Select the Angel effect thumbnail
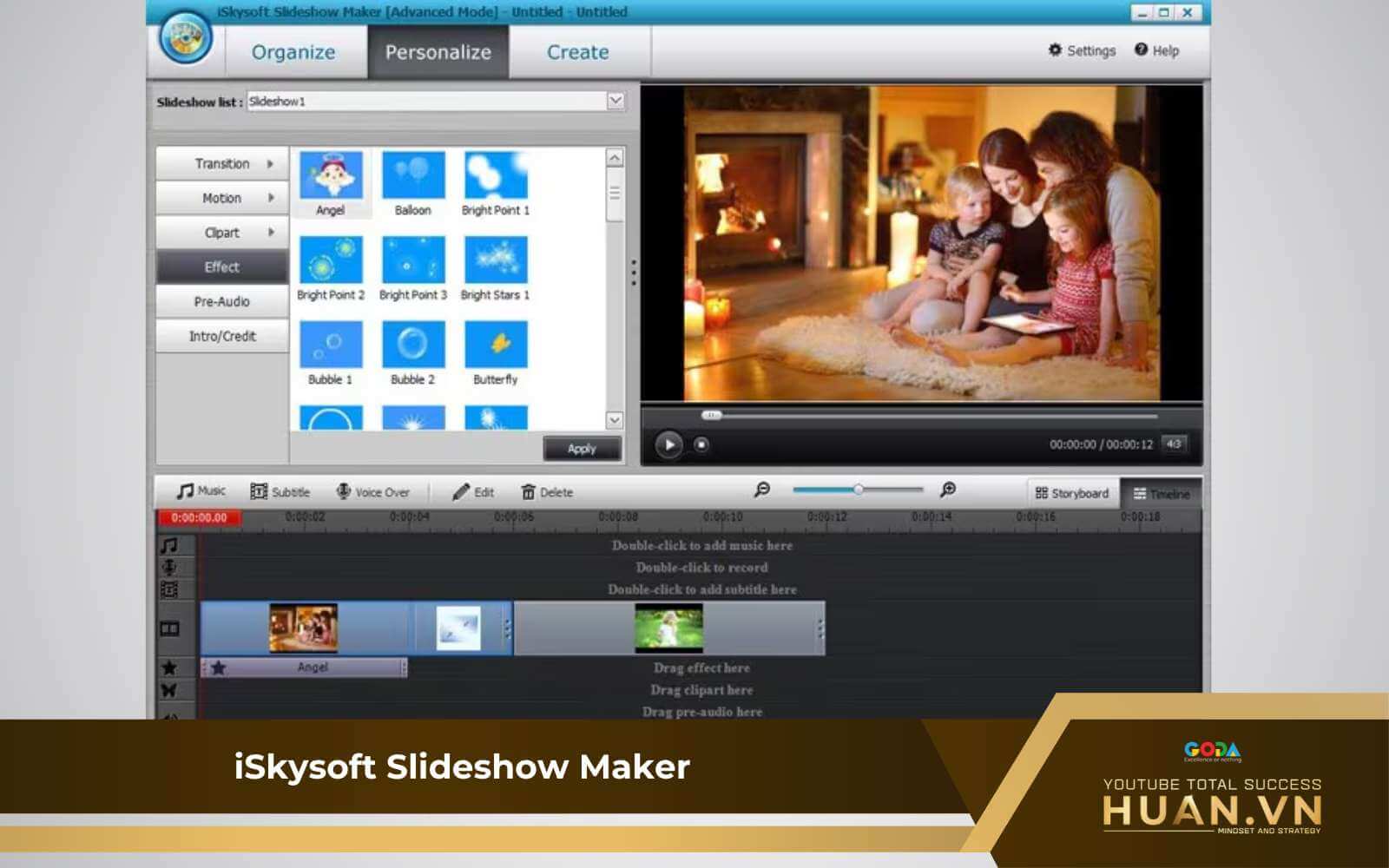 330,175
